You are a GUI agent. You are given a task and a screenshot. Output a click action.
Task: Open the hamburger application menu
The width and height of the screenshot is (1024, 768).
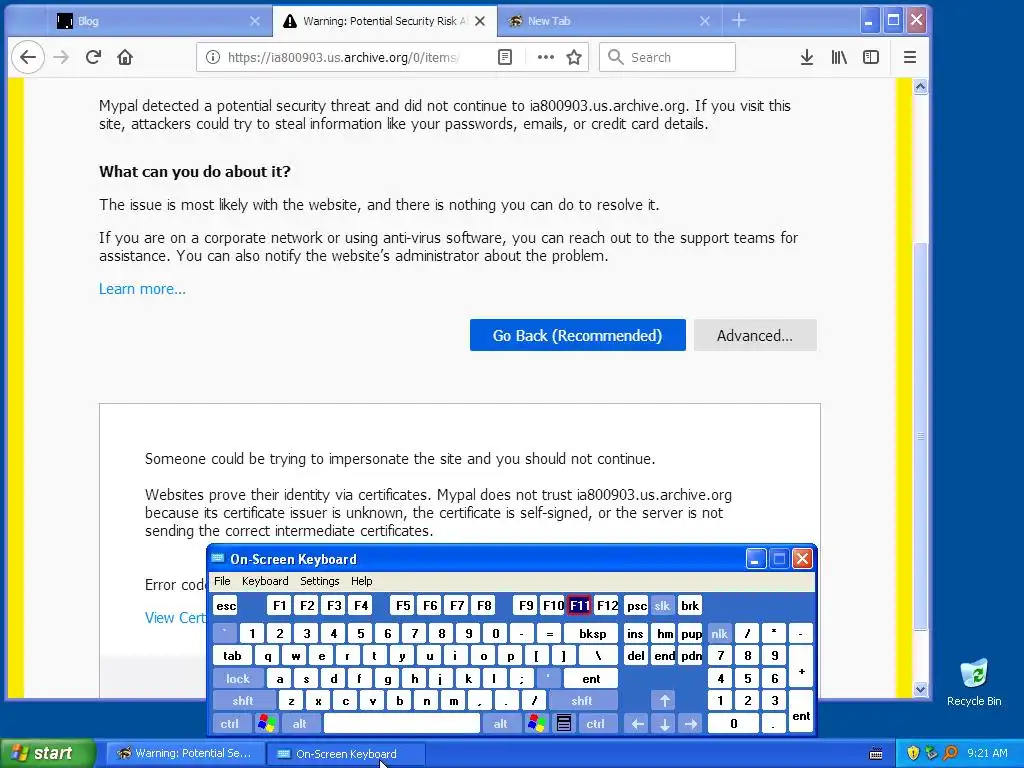pyautogui.click(x=910, y=57)
